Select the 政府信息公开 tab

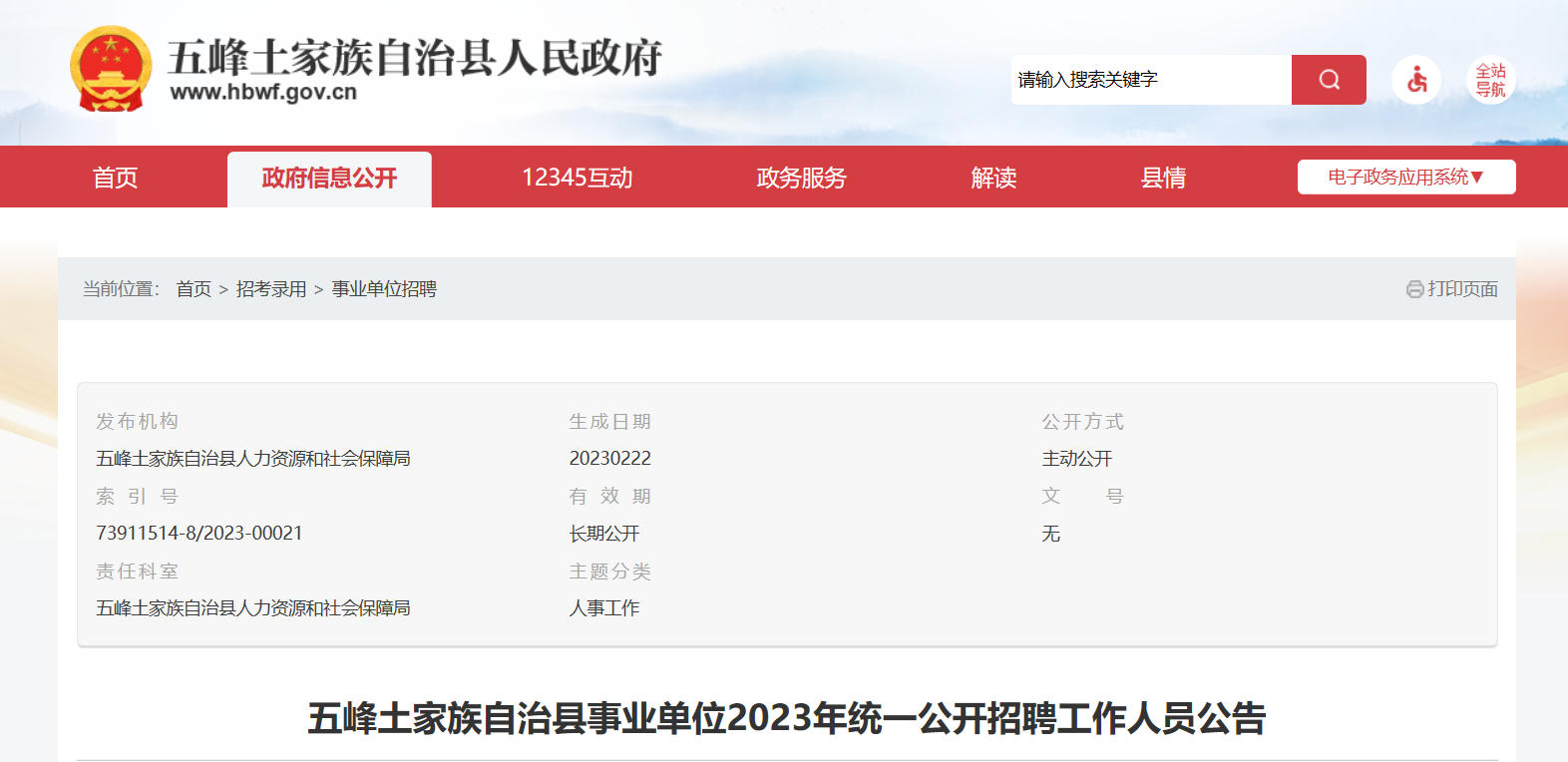tap(329, 179)
